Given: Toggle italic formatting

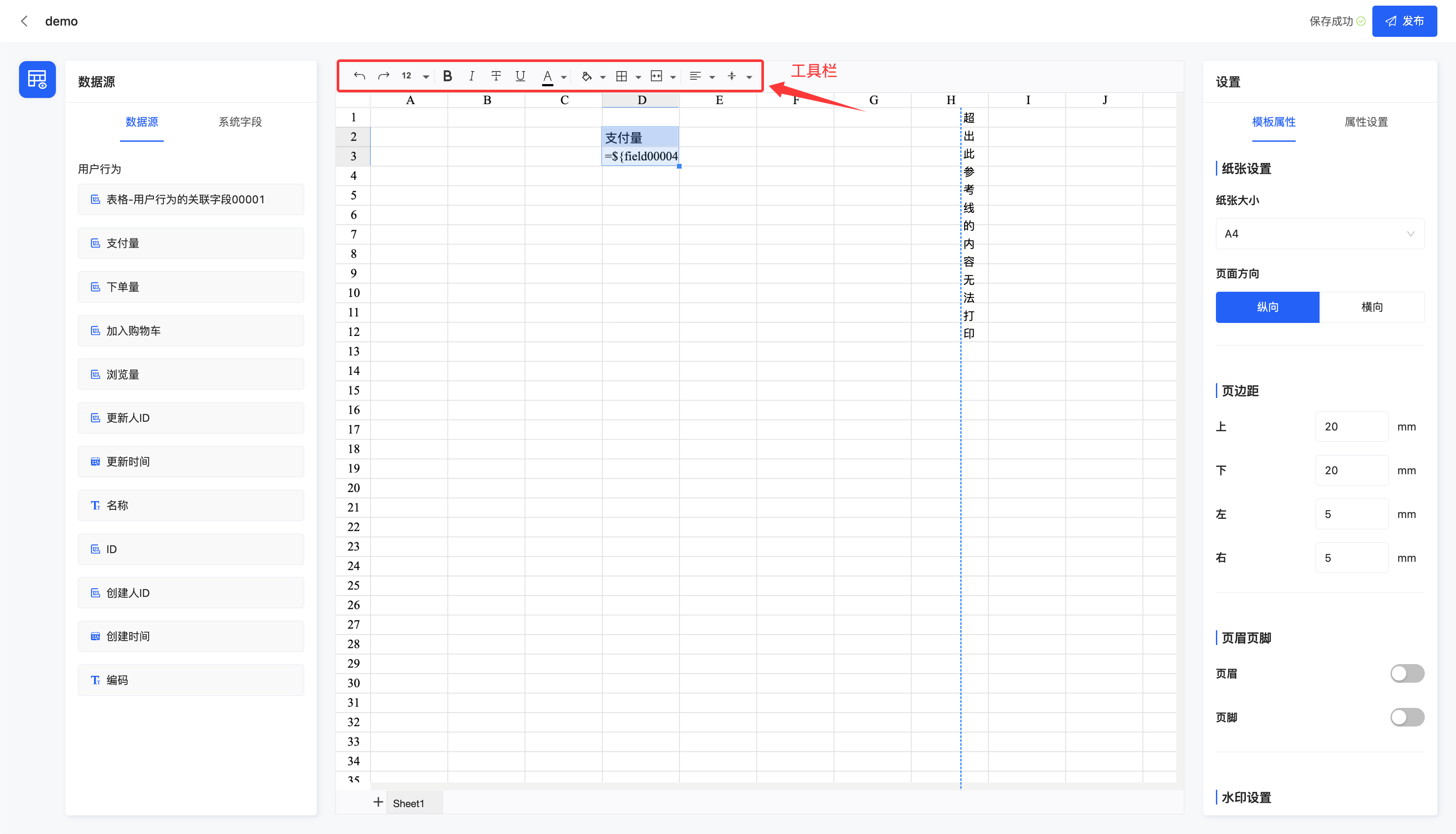Looking at the screenshot, I should (x=471, y=76).
